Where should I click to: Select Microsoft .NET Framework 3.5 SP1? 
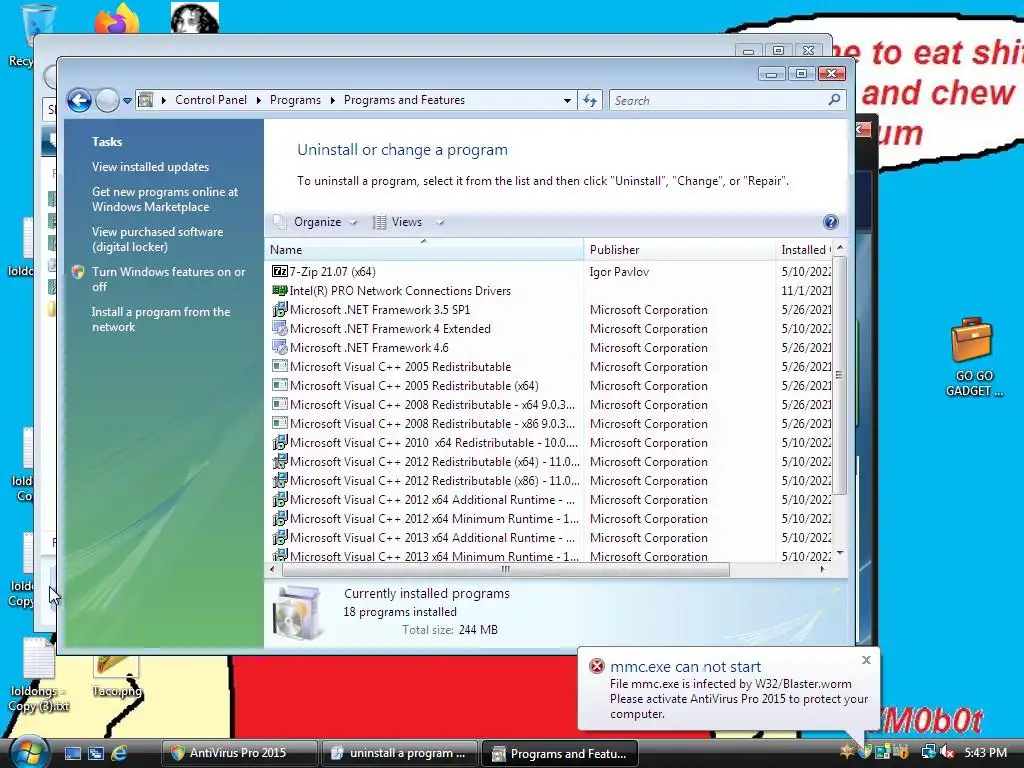pyautogui.click(x=379, y=310)
